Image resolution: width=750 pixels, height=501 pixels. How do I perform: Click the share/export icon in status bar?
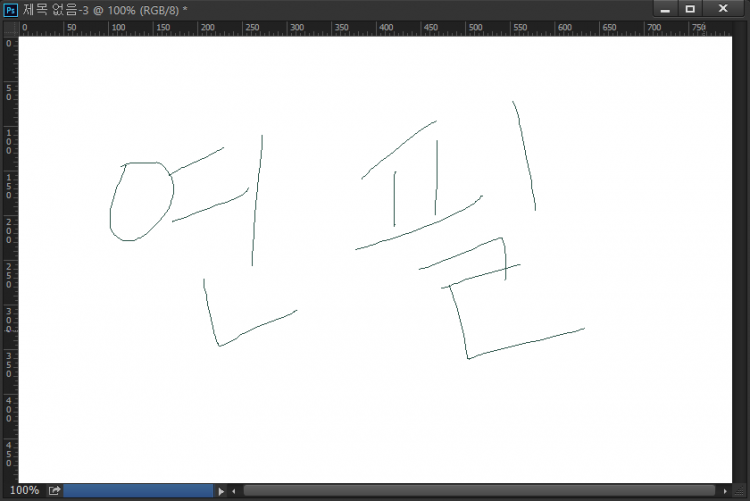tap(54, 491)
